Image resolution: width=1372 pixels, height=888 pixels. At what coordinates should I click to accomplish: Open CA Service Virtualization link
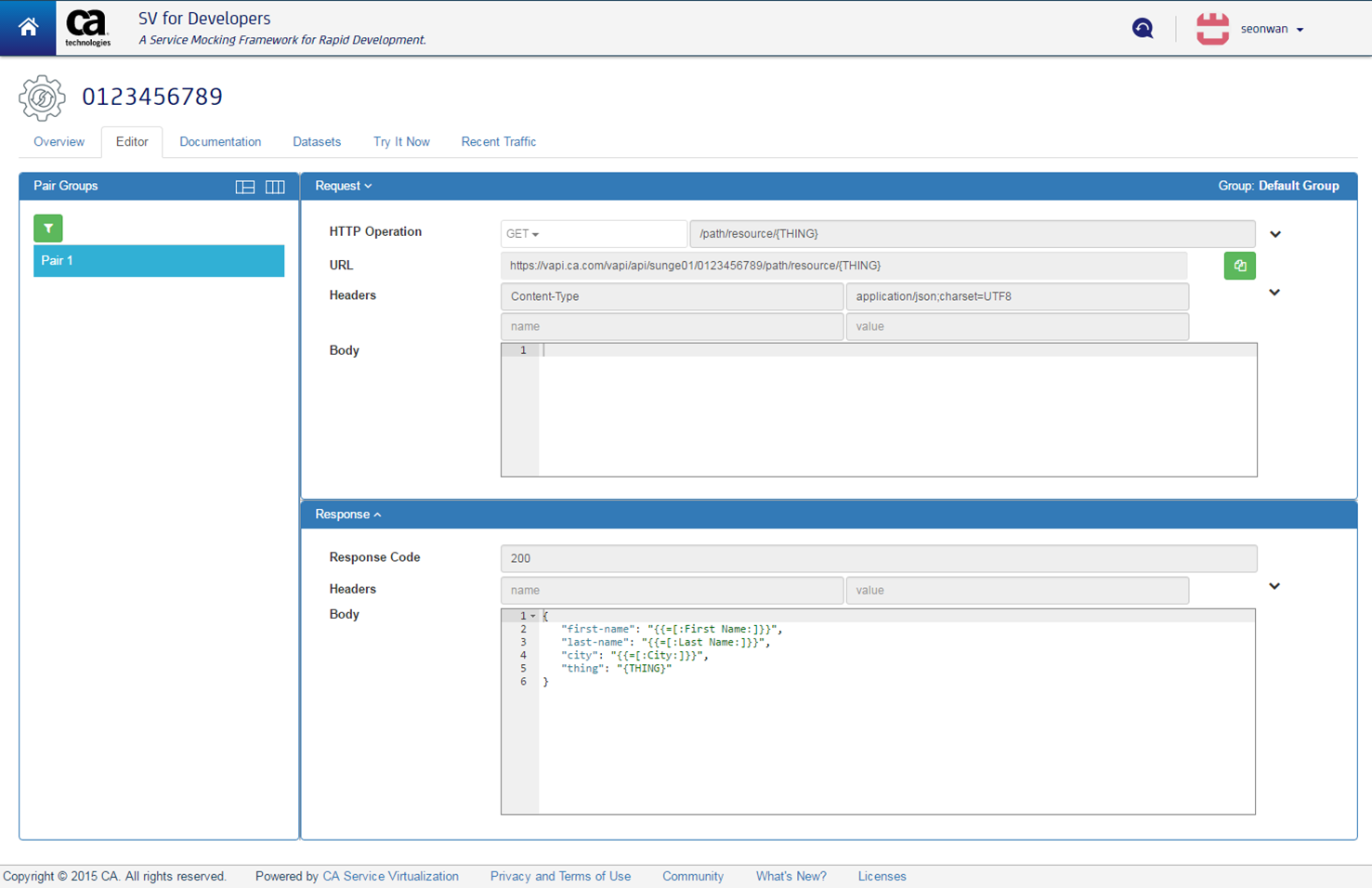390,876
